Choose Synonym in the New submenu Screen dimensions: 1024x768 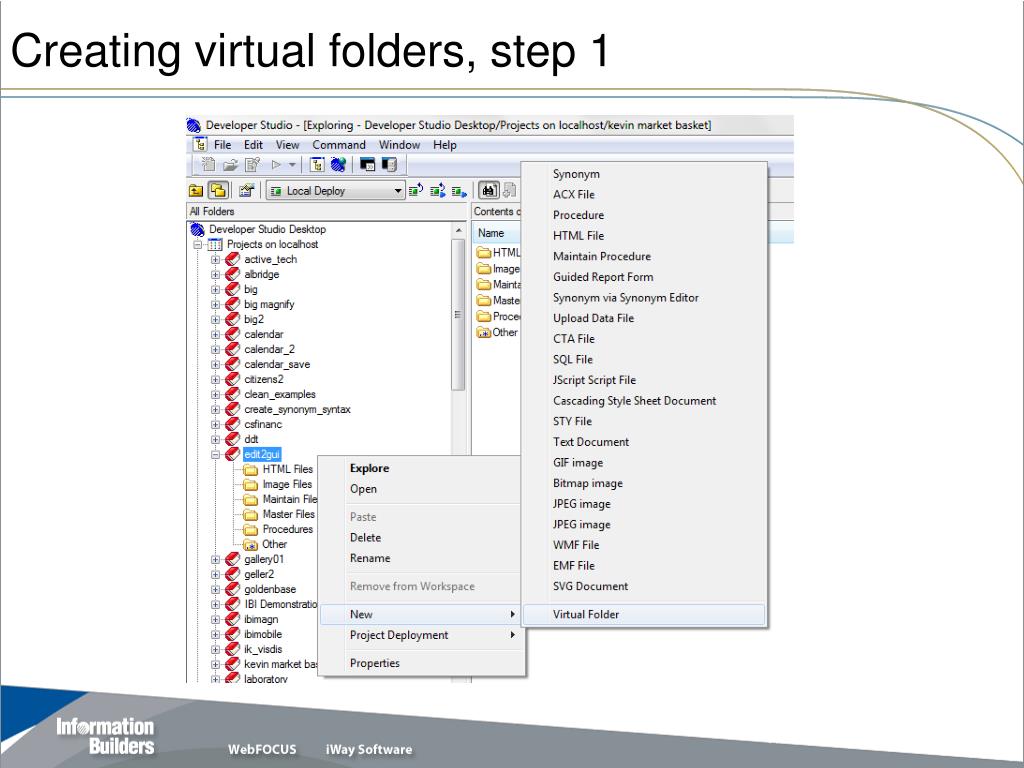pos(645,174)
